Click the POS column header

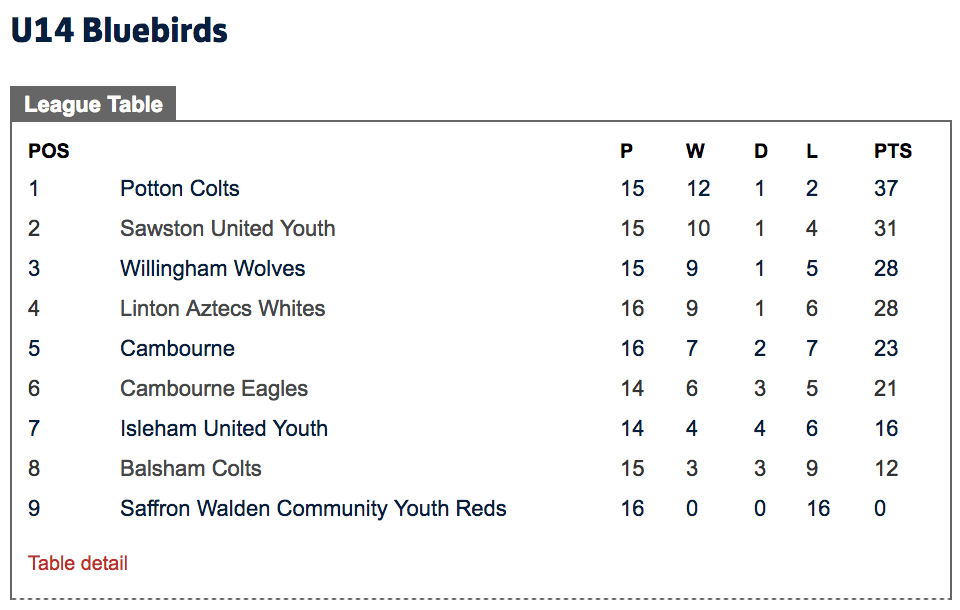click(x=49, y=151)
